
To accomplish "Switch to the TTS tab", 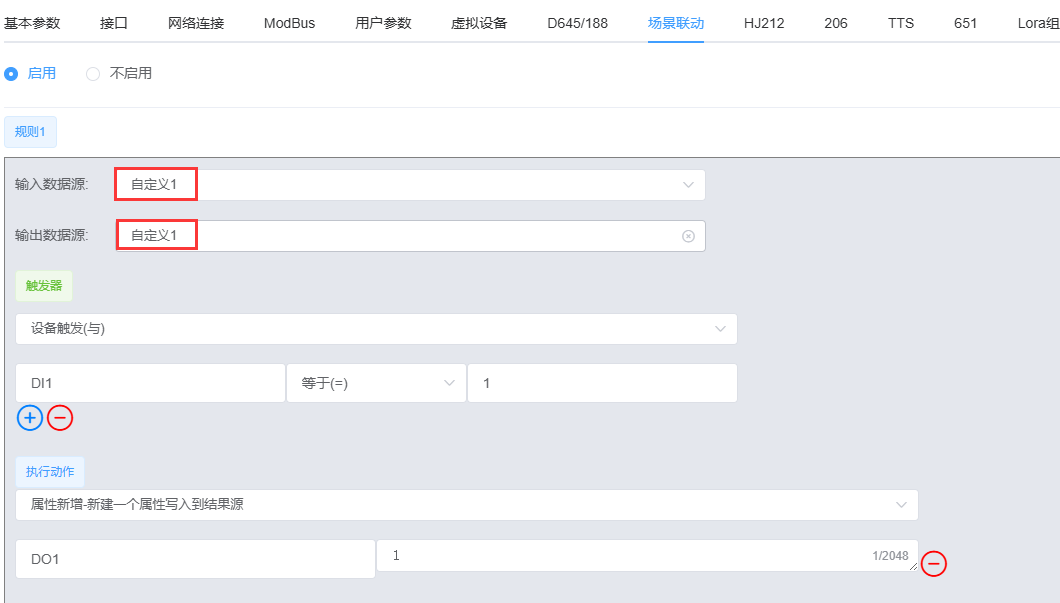I will [900, 23].
